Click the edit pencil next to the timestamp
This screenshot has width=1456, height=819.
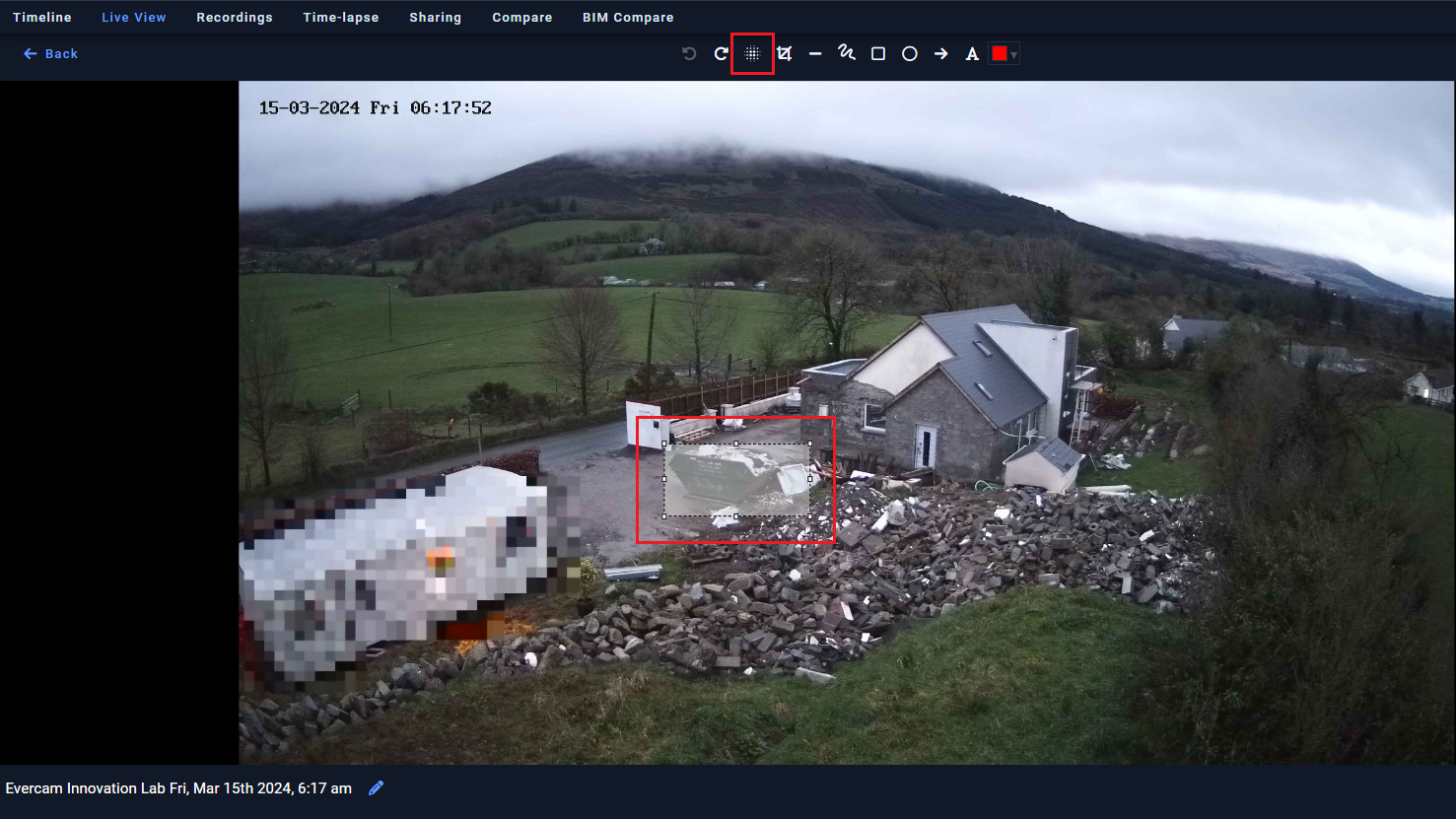pos(376,787)
